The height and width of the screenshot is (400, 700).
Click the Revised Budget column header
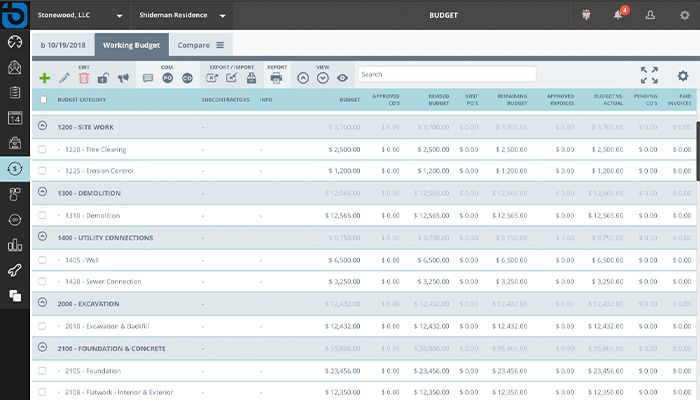point(438,100)
